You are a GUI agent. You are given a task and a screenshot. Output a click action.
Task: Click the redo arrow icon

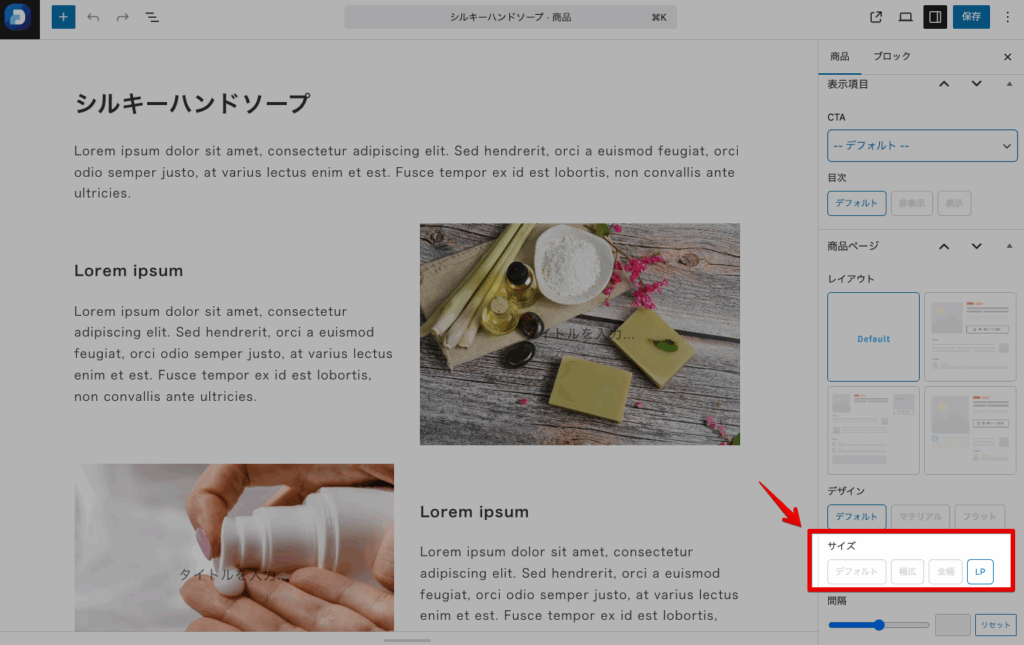coord(122,17)
